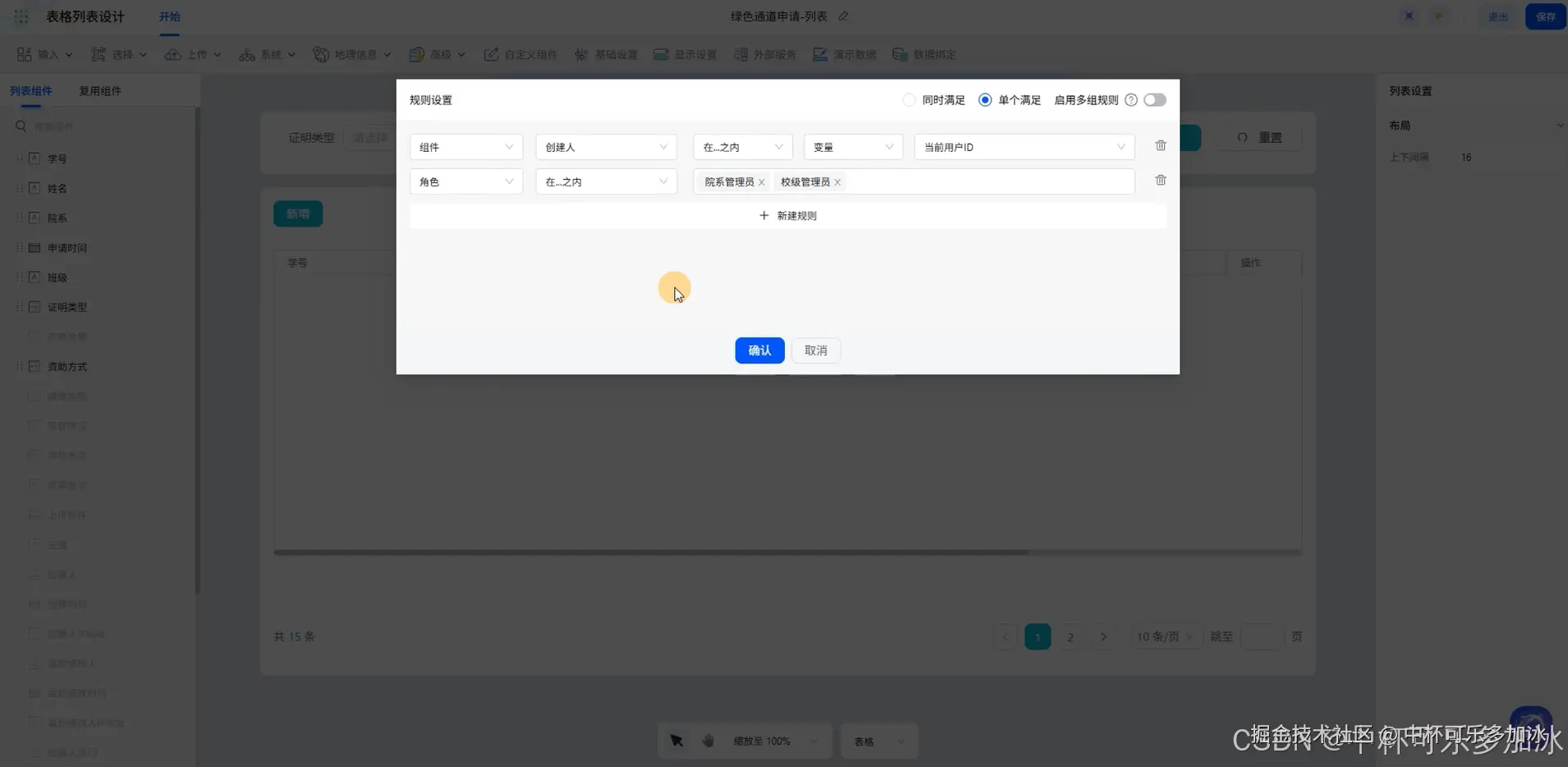Switch to the 复用组件 tab
Image resolution: width=1568 pixels, height=767 pixels.
(100, 90)
